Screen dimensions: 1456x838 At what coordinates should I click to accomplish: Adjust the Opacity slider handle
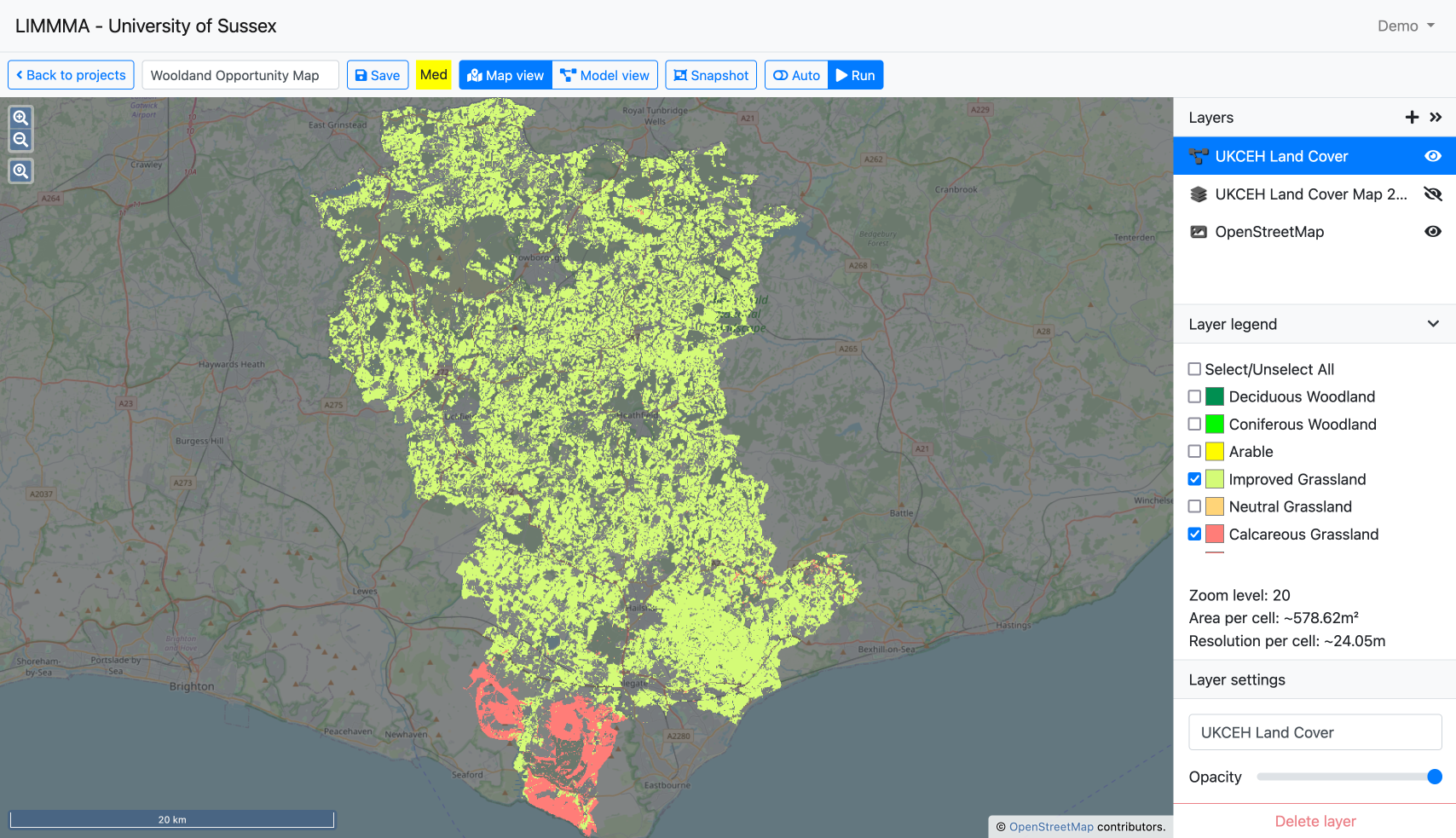tap(1435, 777)
